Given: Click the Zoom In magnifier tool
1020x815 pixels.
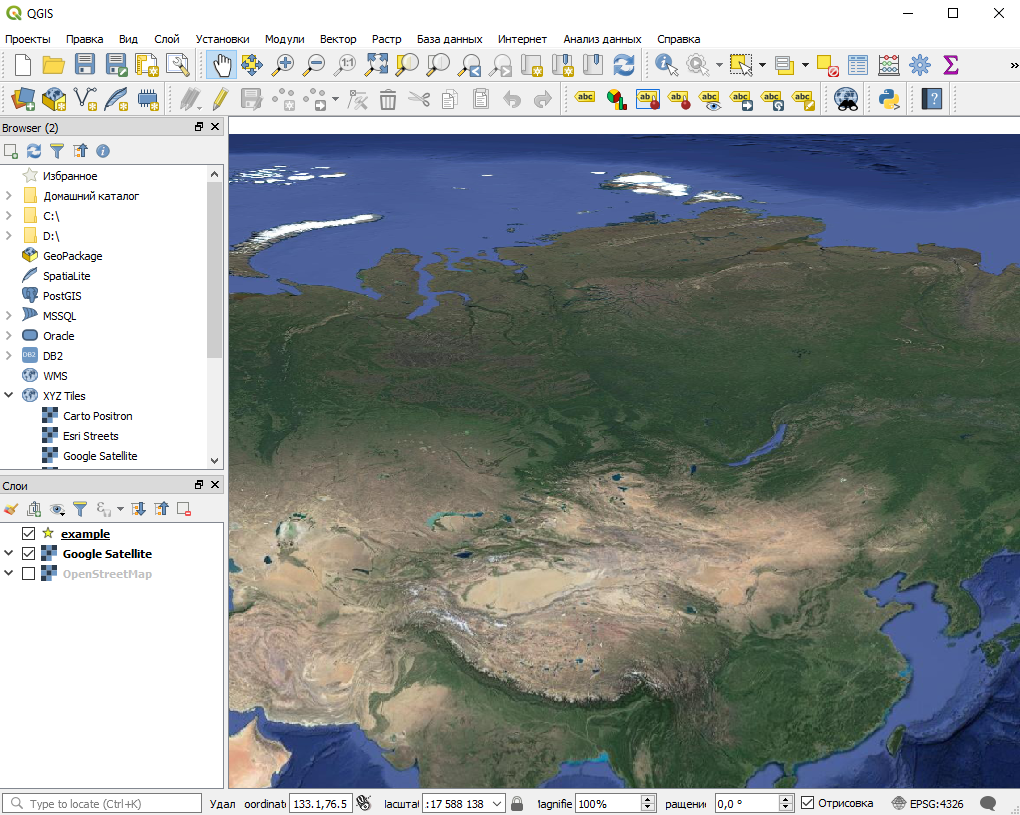Looking at the screenshot, I should click(284, 65).
